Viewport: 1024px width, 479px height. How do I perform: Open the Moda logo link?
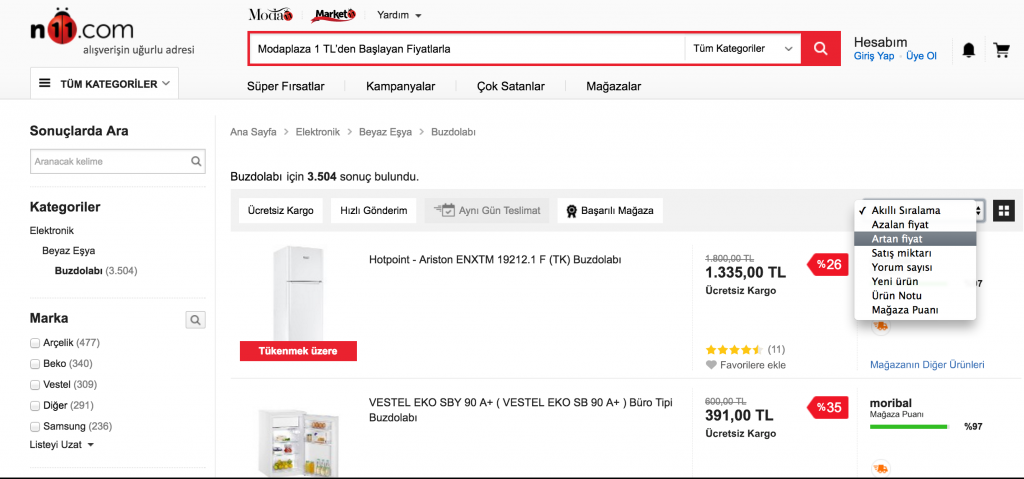270,14
